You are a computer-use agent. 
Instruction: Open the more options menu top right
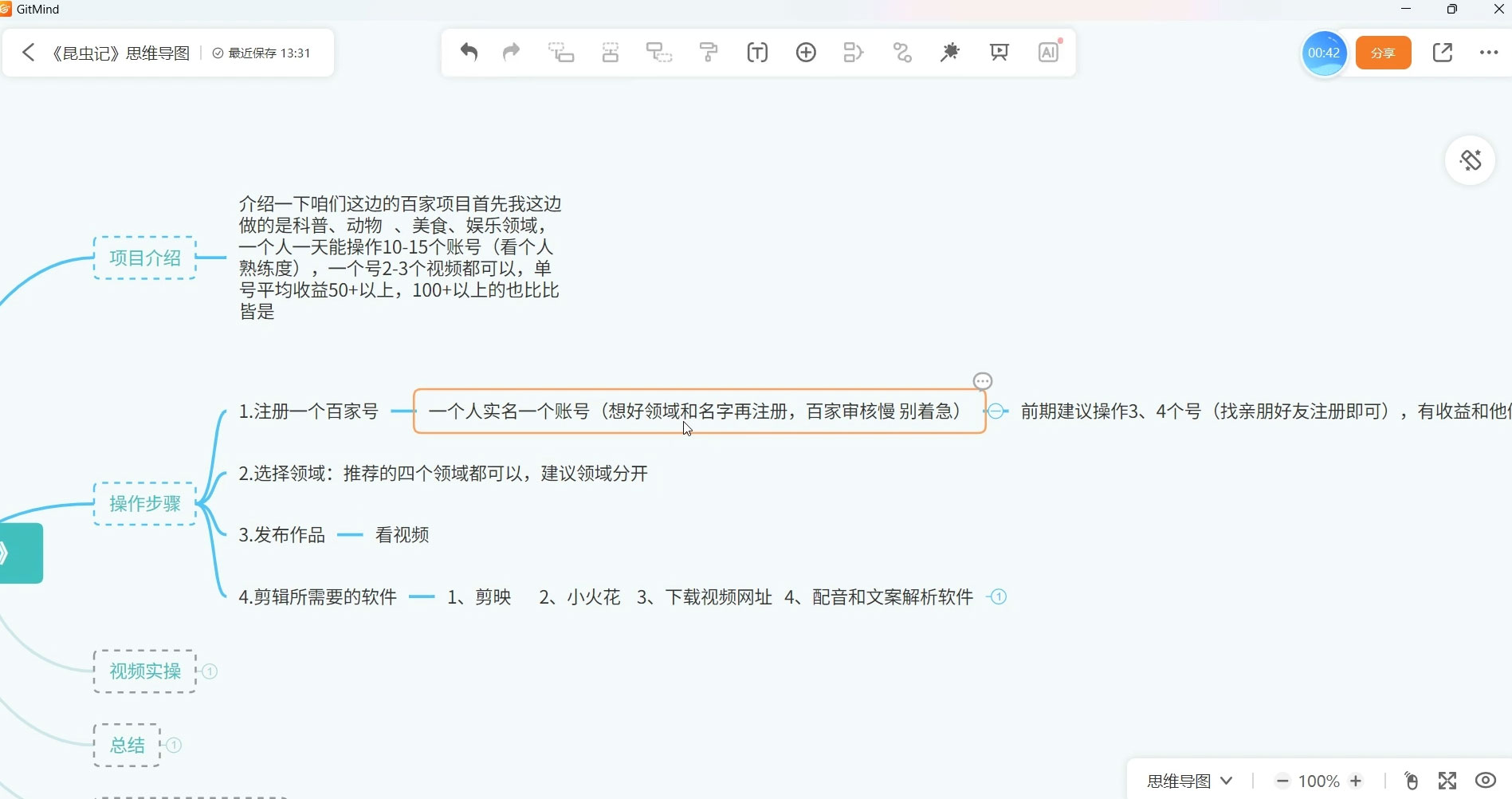pyautogui.click(x=1489, y=53)
